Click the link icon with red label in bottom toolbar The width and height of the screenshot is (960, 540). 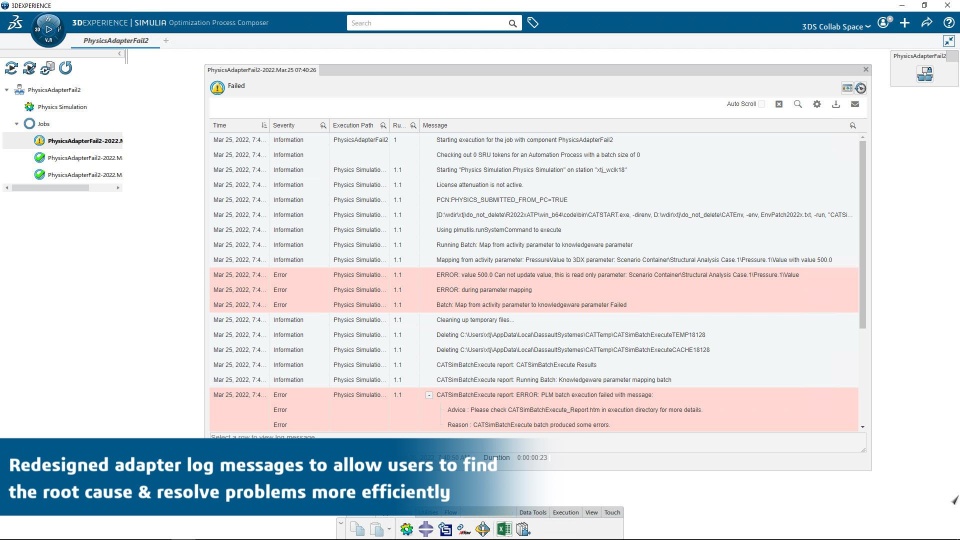[x=463, y=529]
